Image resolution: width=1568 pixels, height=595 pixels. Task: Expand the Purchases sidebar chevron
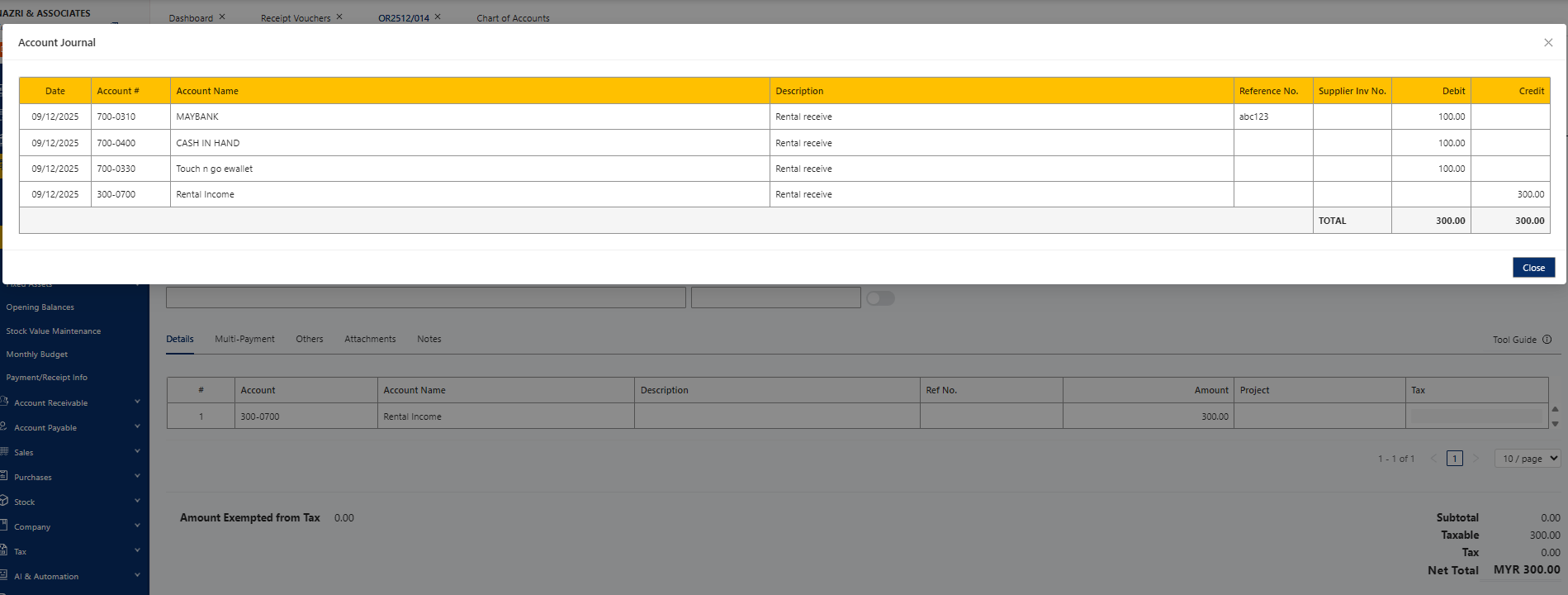click(137, 476)
